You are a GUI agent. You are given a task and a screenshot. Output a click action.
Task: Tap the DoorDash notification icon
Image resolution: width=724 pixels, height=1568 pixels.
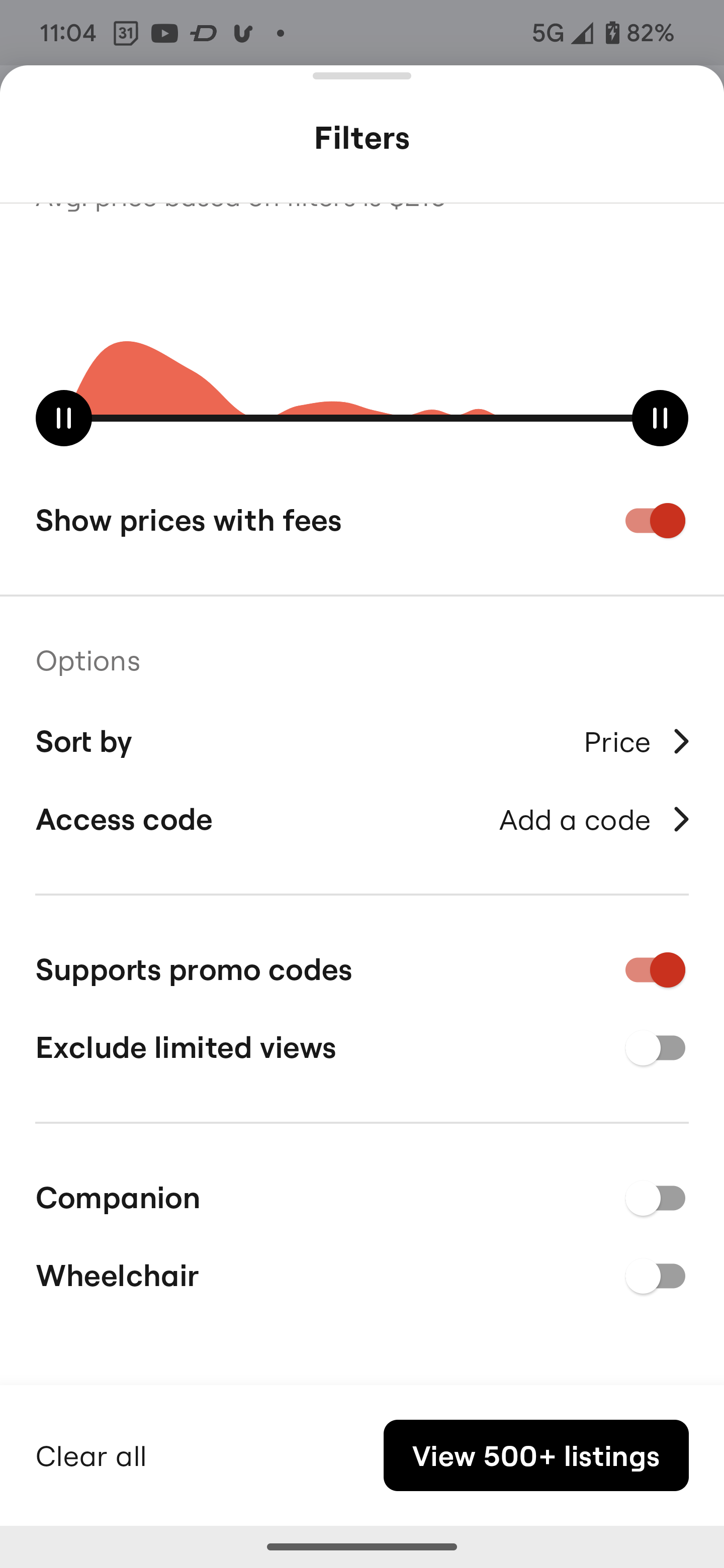204,33
